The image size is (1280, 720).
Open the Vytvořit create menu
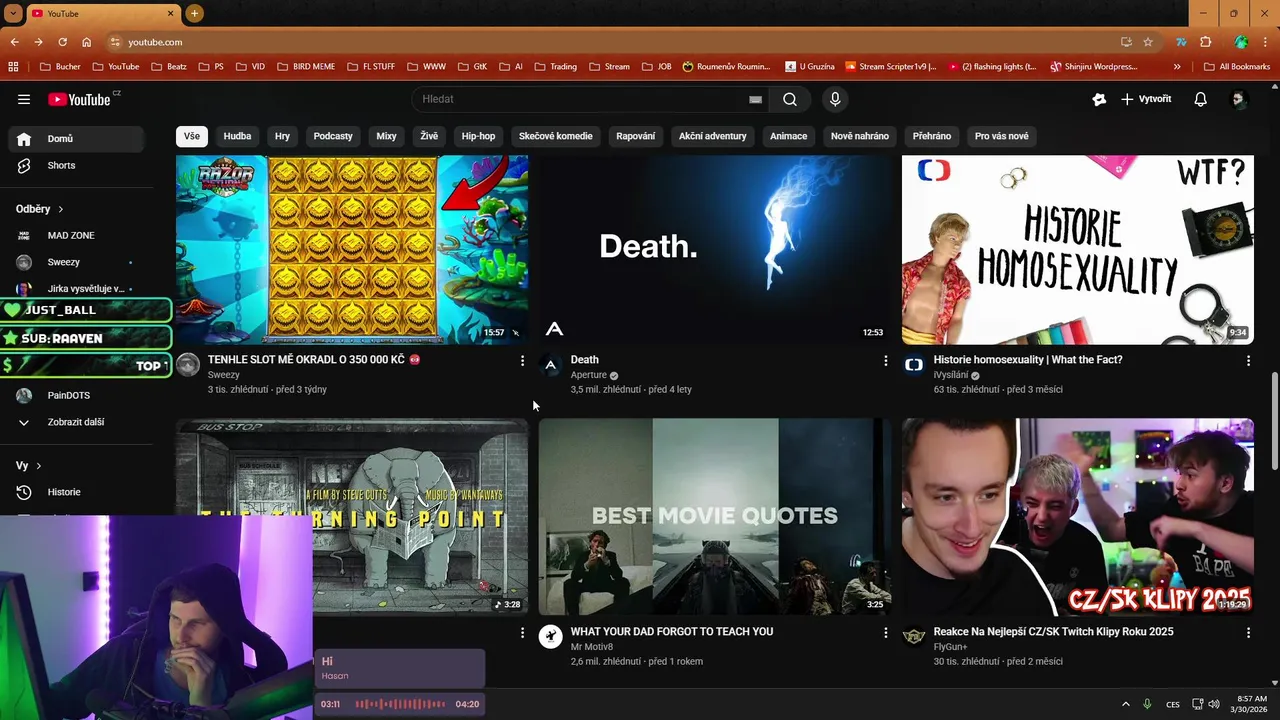(x=1146, y=99)
